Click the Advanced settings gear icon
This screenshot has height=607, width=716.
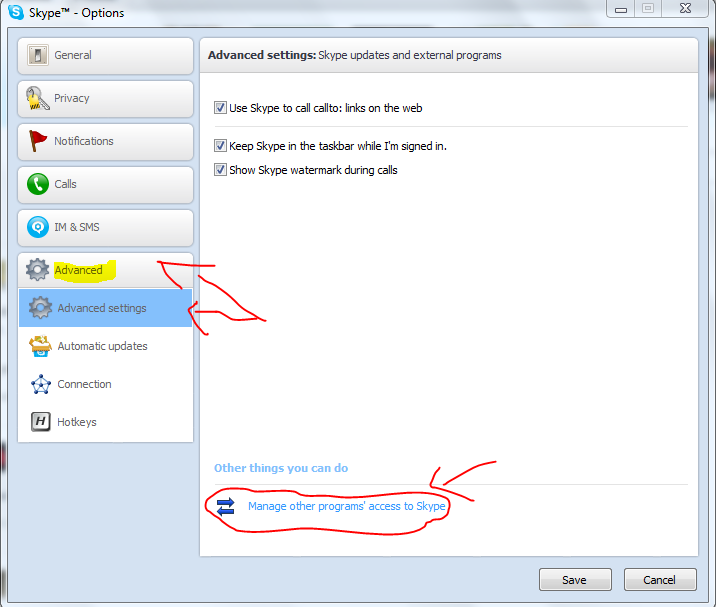(40, 308)
